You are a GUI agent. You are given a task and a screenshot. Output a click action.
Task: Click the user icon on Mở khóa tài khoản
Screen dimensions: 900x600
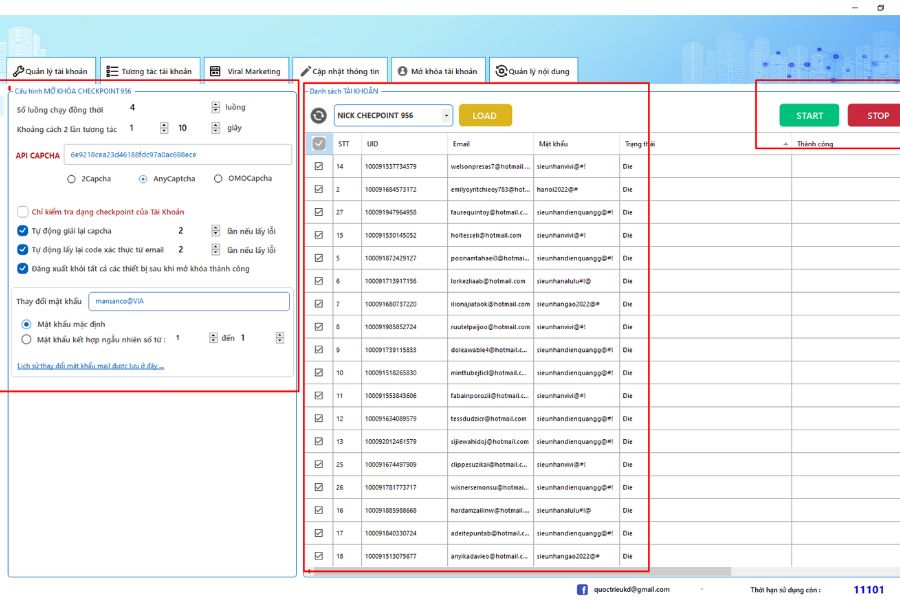pyautogui.click(x=402, y=71)
